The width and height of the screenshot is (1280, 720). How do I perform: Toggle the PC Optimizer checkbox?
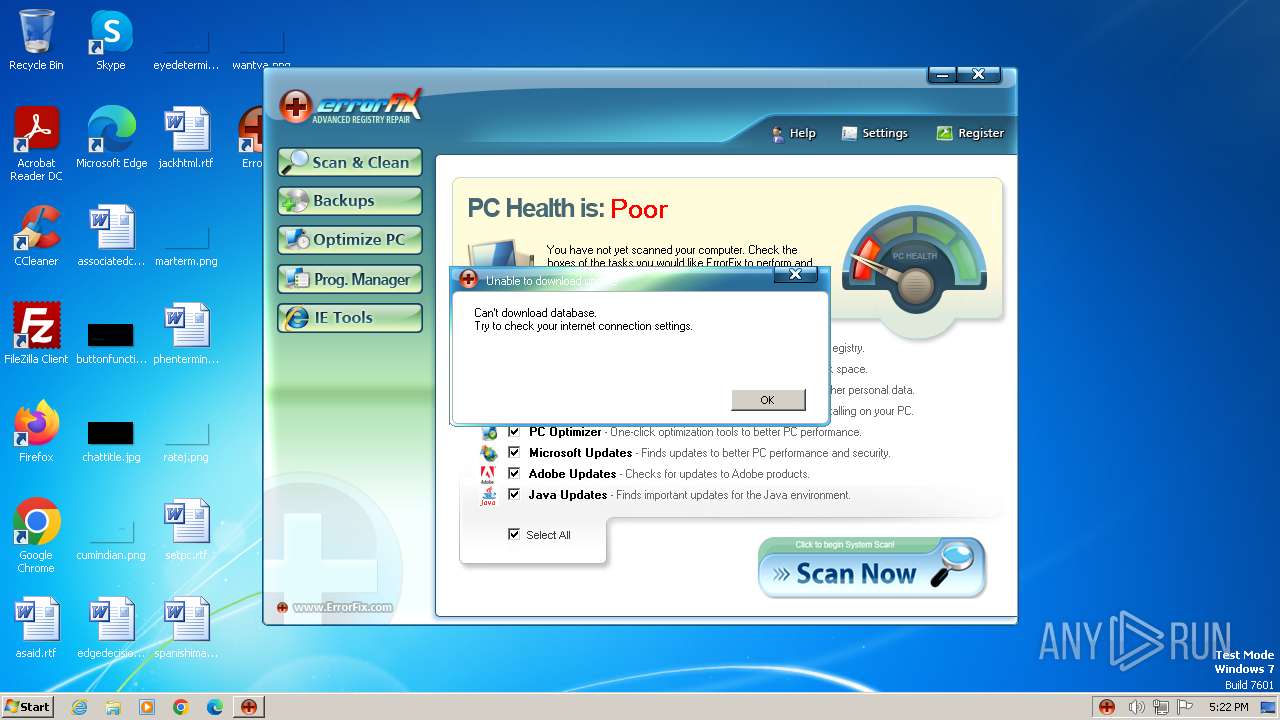point(514,431)
